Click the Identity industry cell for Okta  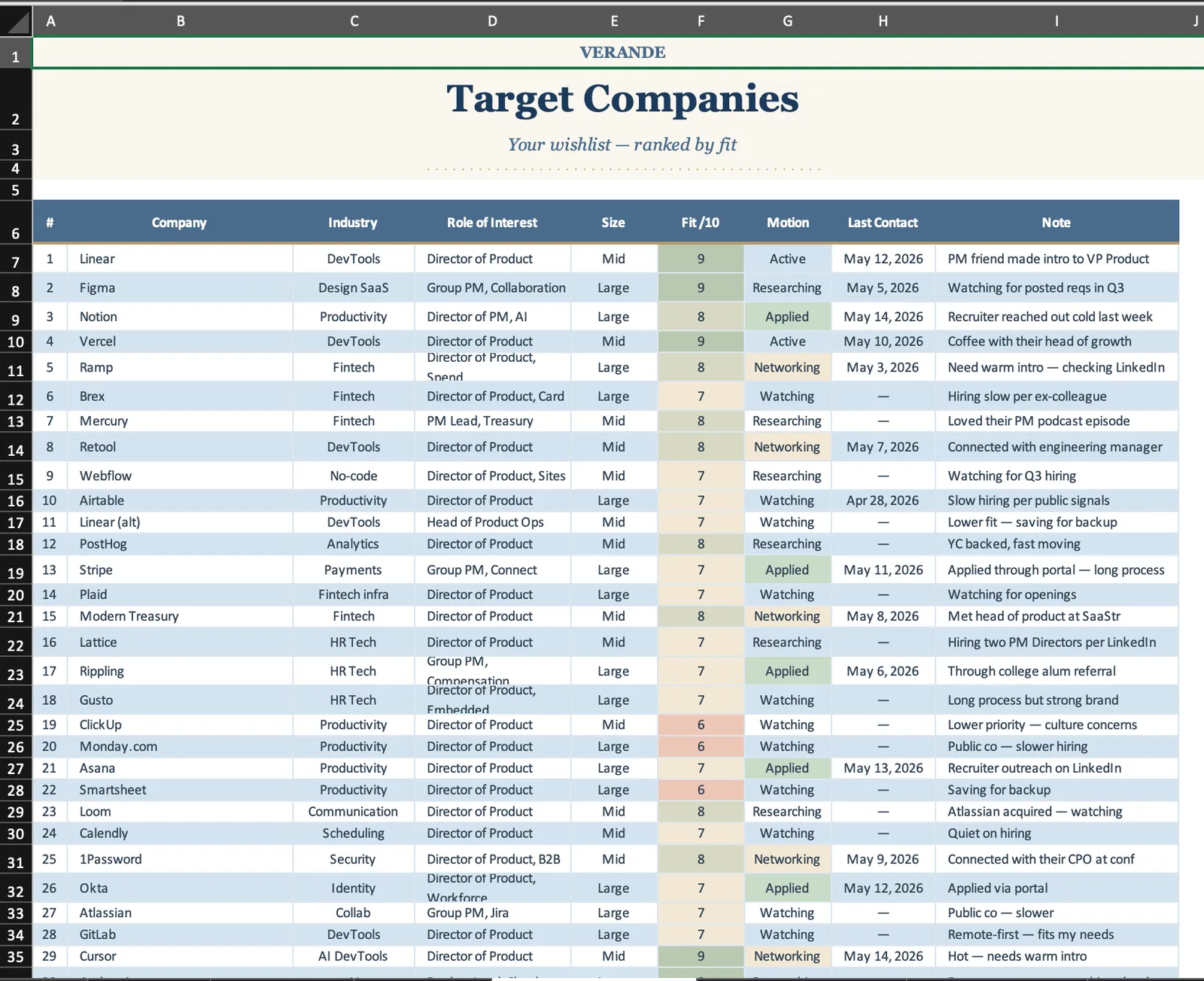tap(353, 888)
